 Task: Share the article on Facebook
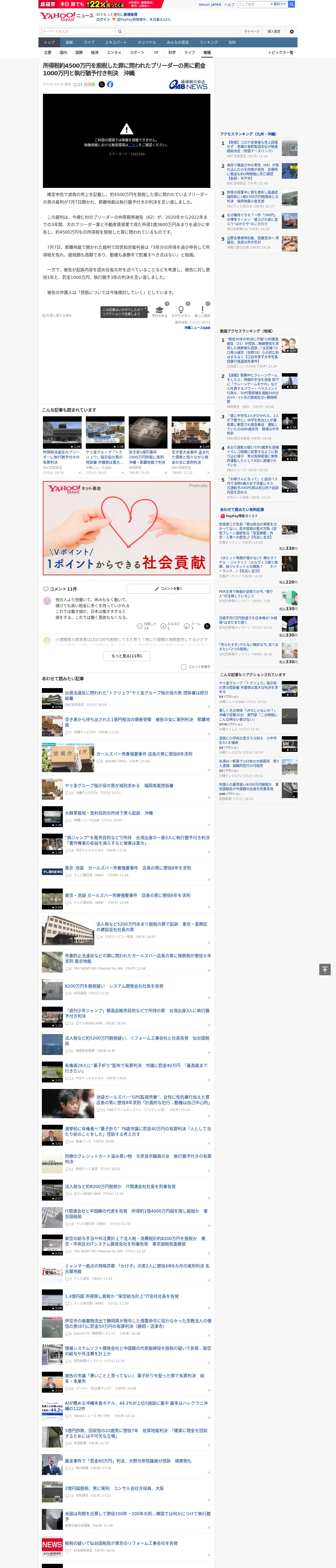[x=110, y=85]
